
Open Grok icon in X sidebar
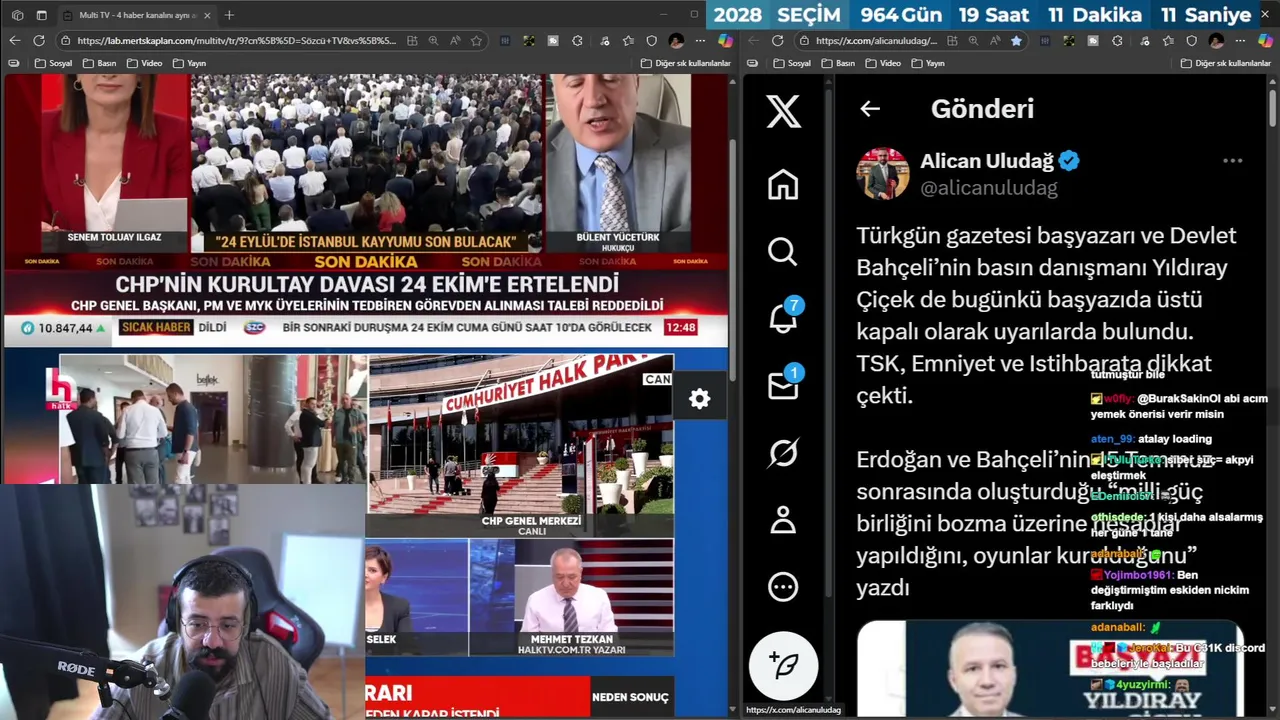783,453
